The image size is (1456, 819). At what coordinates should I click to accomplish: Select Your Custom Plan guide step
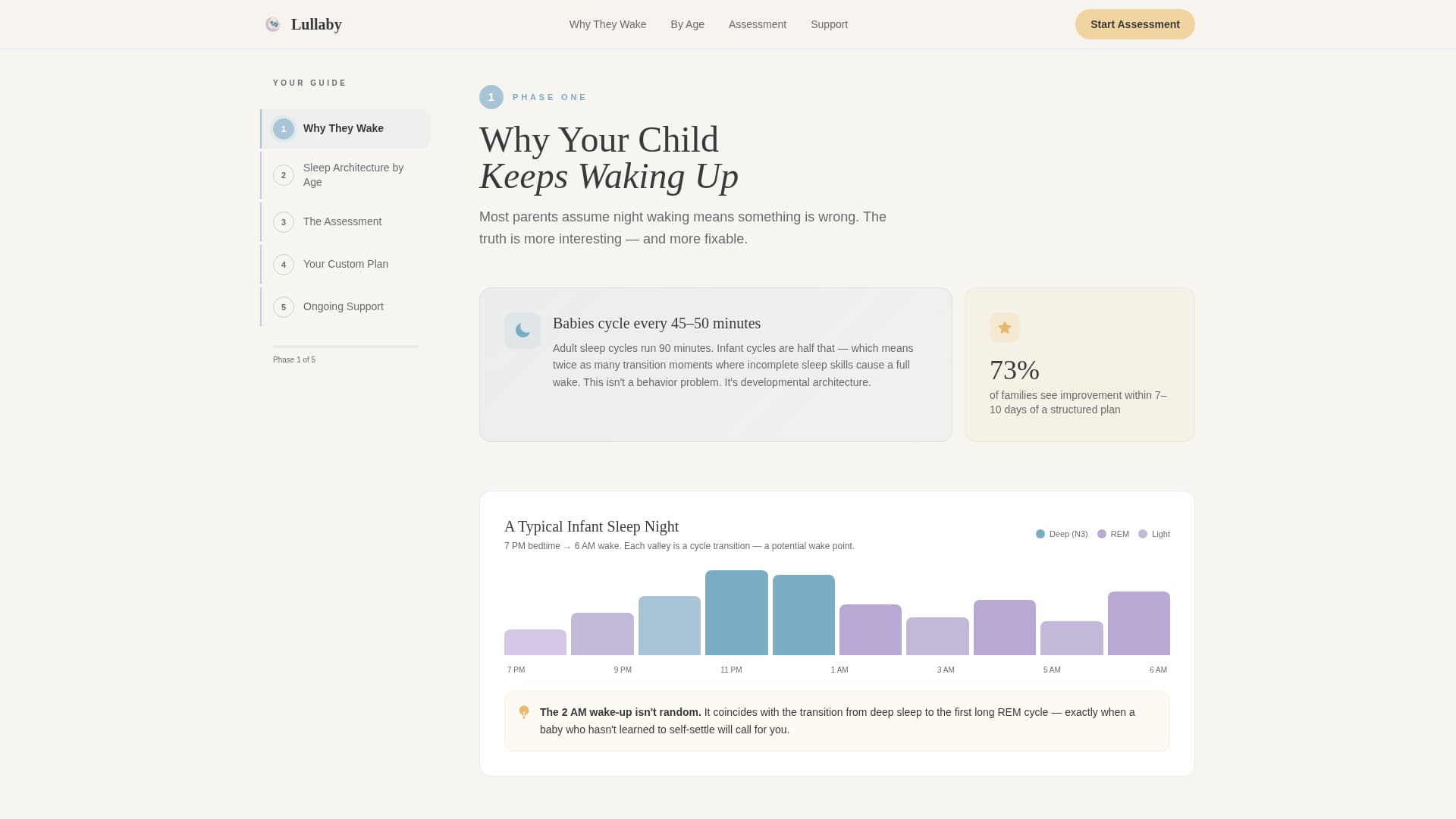[x=346, y=265]
